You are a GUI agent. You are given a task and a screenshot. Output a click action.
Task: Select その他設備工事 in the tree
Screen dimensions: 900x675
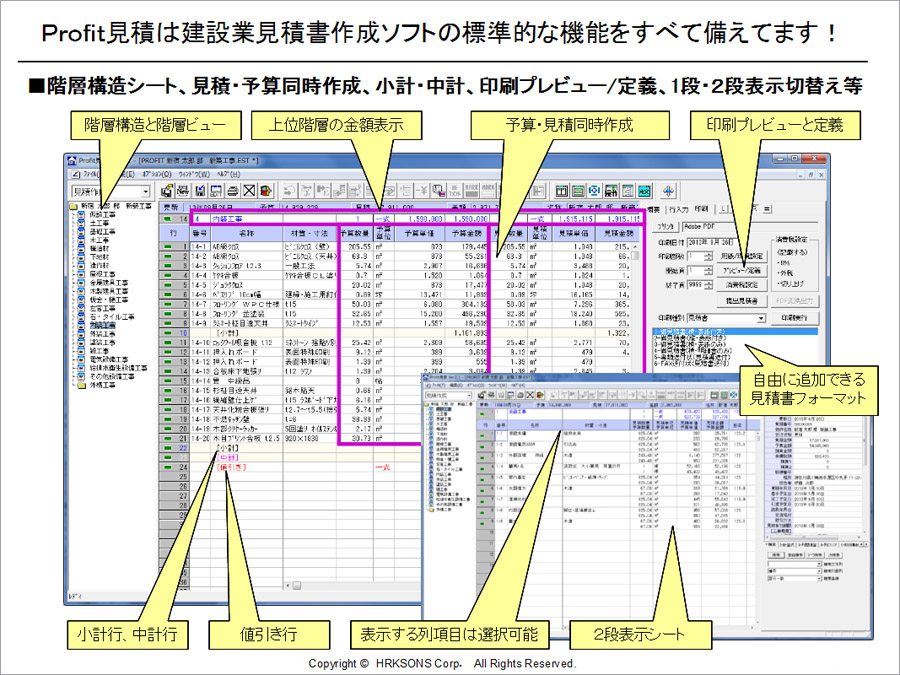pyautogui.click(x=112, y=377)
